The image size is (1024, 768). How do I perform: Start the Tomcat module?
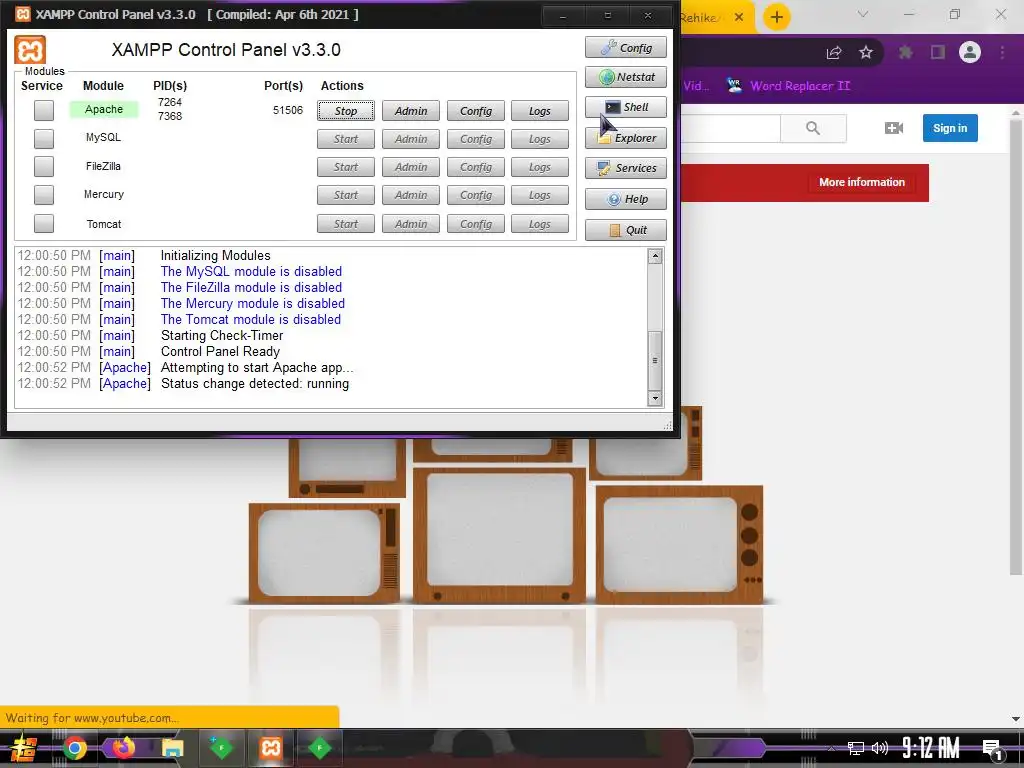(346, 224)
